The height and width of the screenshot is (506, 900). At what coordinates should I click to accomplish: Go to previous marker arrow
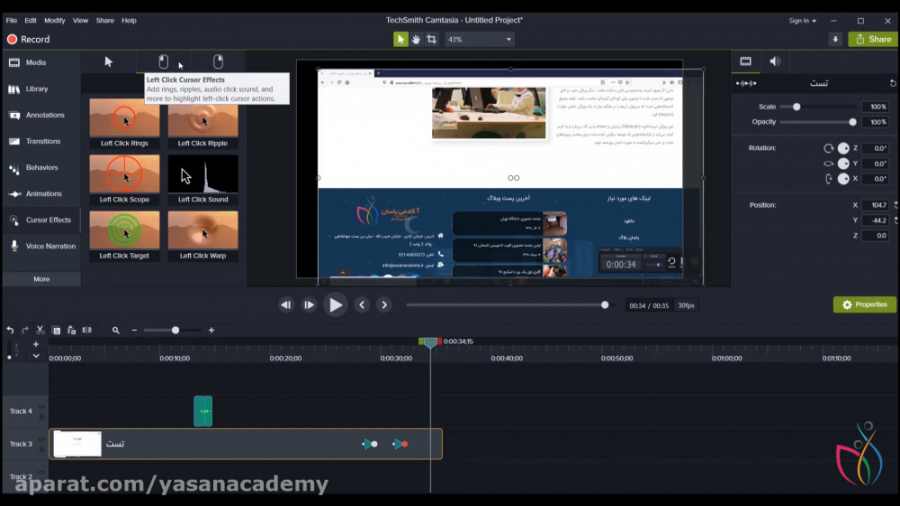click(362, 305)
